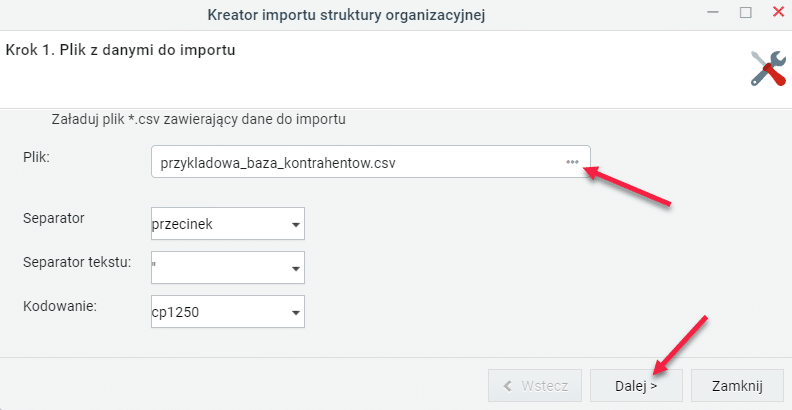Click the Separator label above Separator tekstu
Image resolution: width=792 pixels, height=410 pixels.
click(54, 219)
